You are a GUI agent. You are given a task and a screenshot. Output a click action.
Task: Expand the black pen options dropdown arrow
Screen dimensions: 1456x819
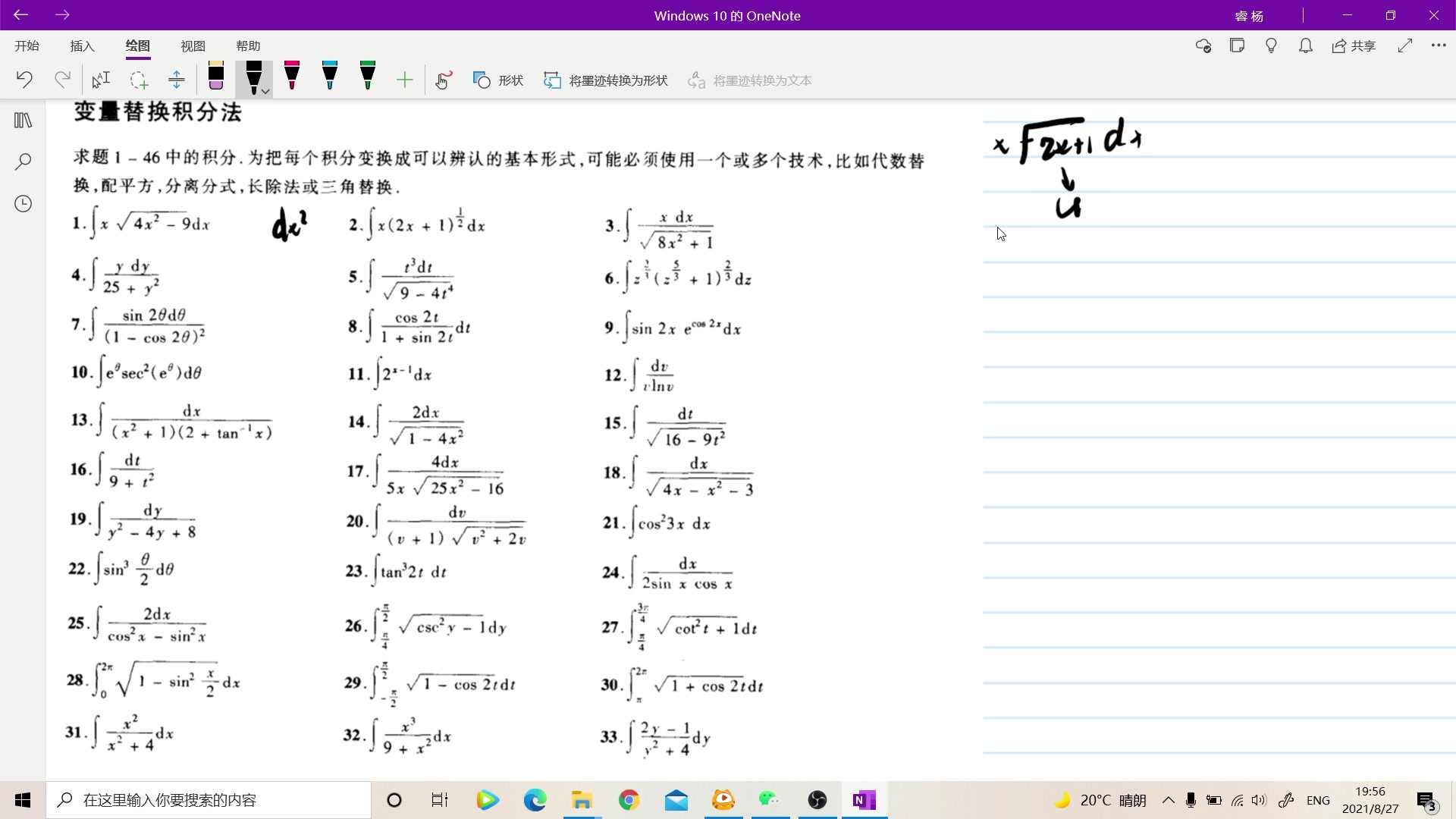coord(265,91)
